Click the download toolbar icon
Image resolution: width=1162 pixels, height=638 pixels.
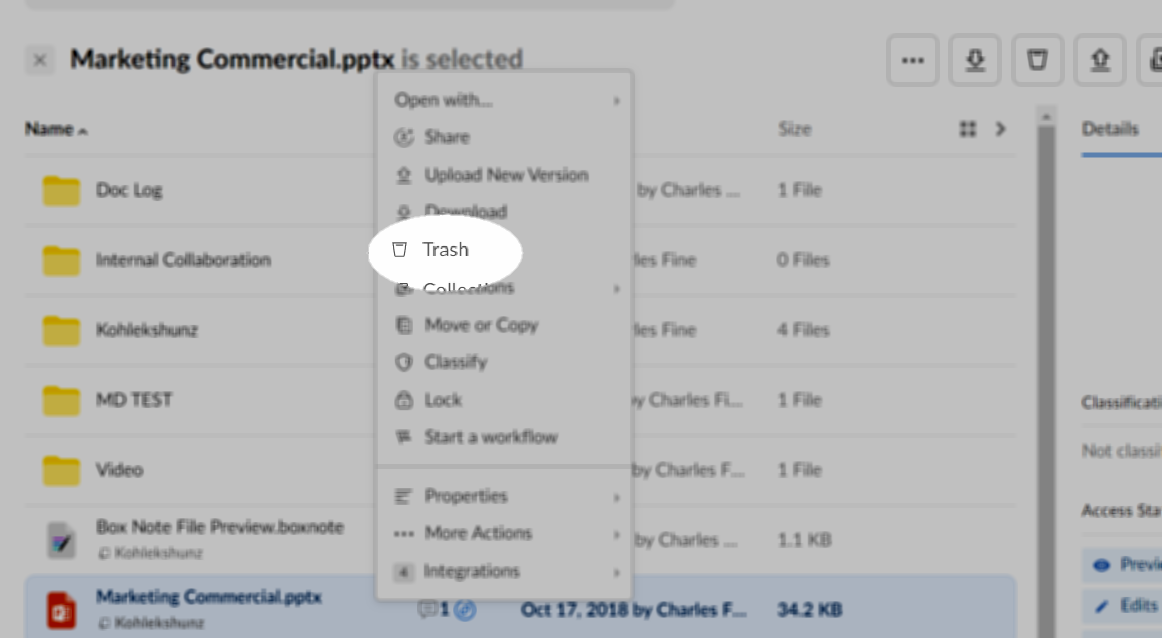pos(975,60)
